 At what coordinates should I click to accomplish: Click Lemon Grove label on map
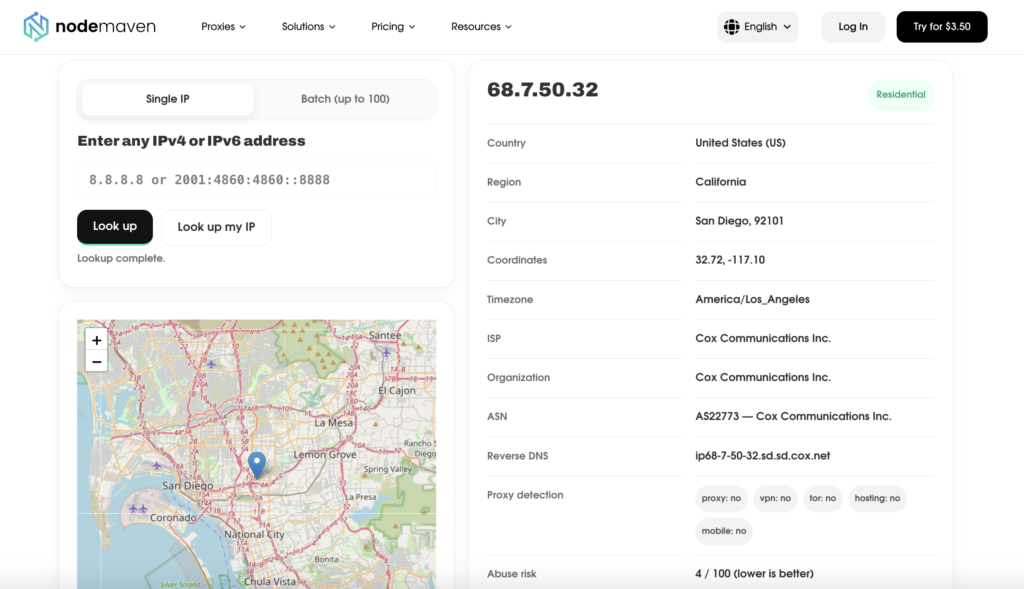point(325,454)
